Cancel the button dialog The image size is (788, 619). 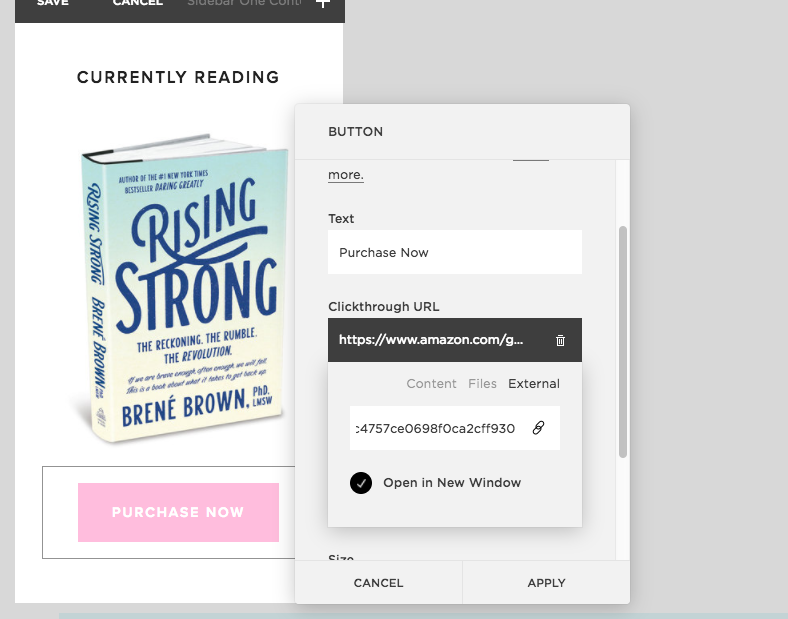(378, 583)
